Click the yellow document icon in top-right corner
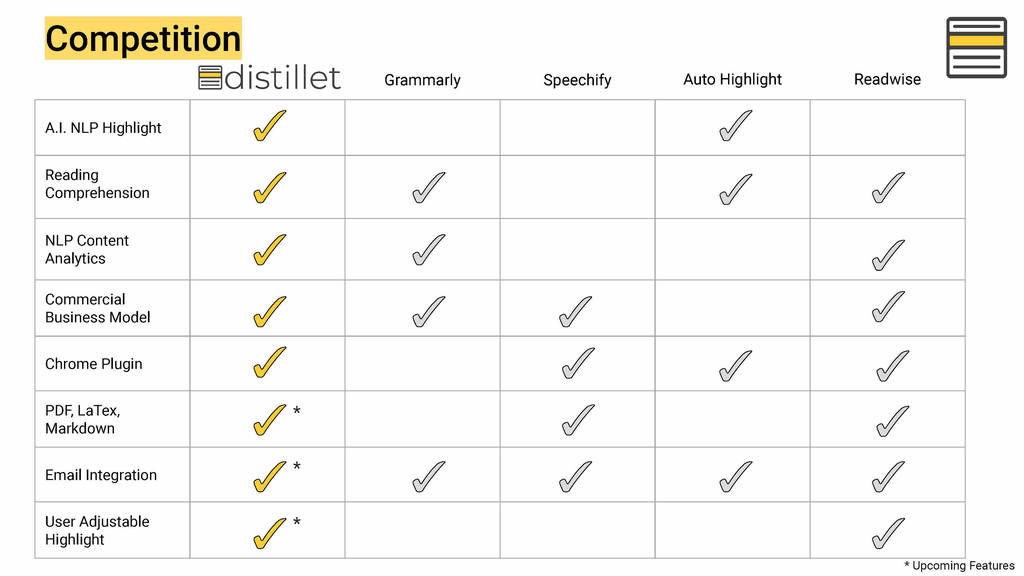The width and height of the screenshot is (1024, 576). [975, 47]
